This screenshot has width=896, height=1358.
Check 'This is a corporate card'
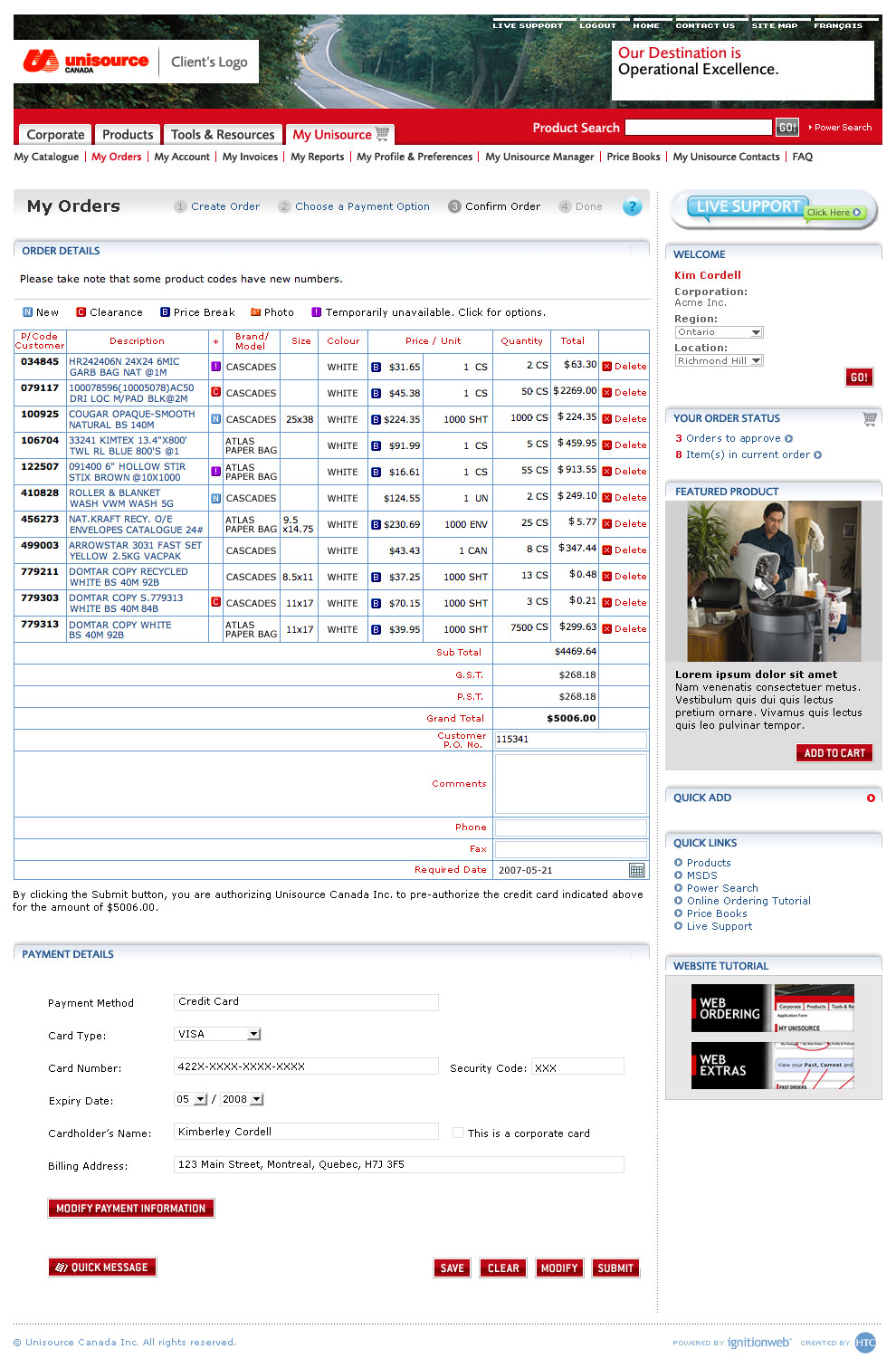(458, 1133)
